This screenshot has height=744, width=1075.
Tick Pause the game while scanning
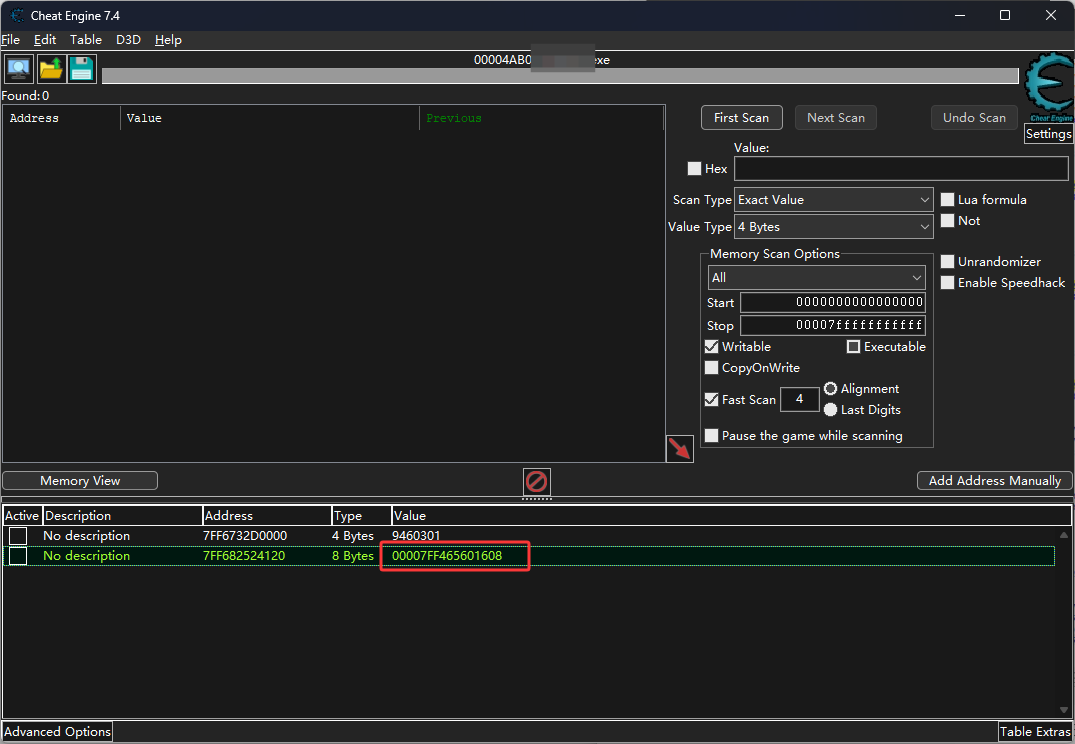[x=712, y=436]
